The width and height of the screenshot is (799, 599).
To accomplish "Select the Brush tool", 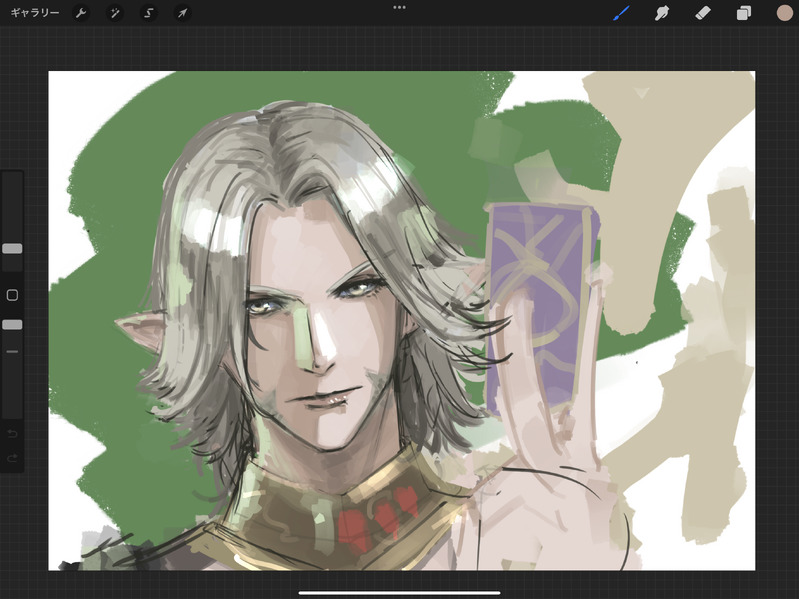I will click(621, 13).
